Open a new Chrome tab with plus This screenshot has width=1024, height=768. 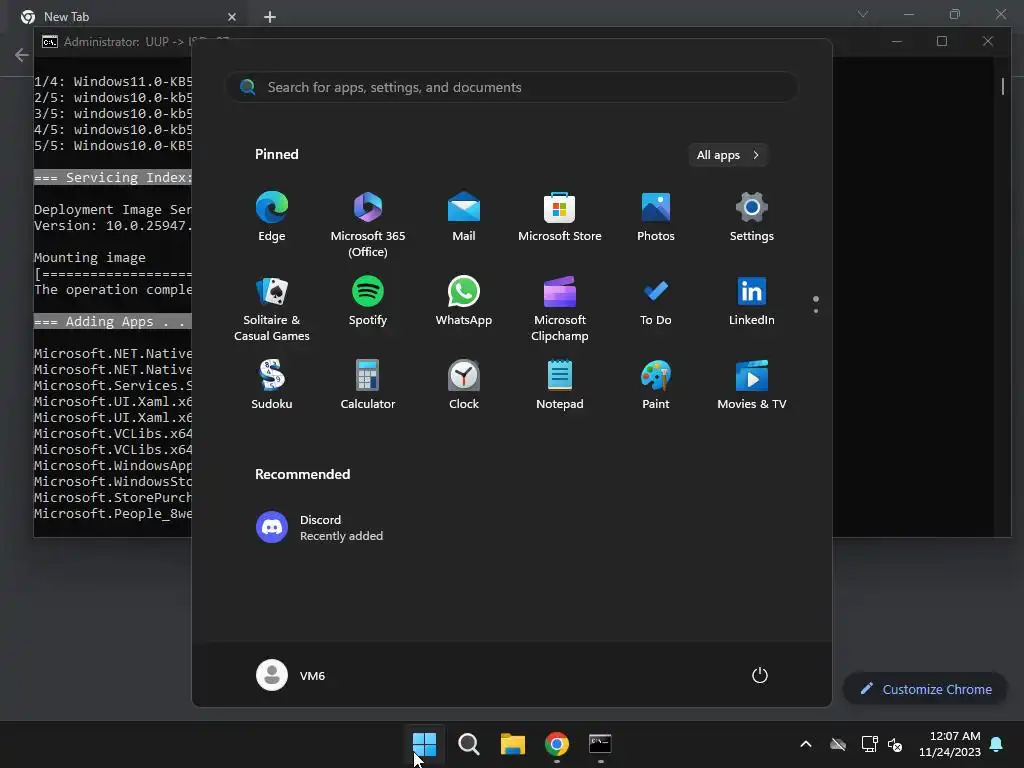coord(270,17)
